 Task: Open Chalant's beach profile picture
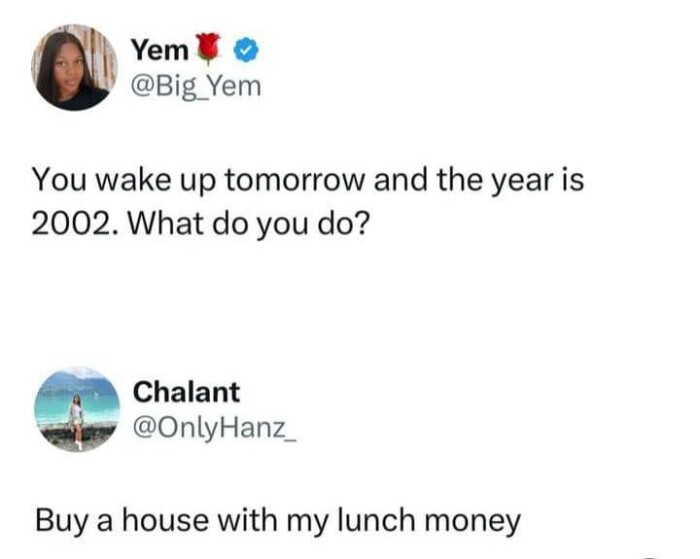tap(76, 409)
